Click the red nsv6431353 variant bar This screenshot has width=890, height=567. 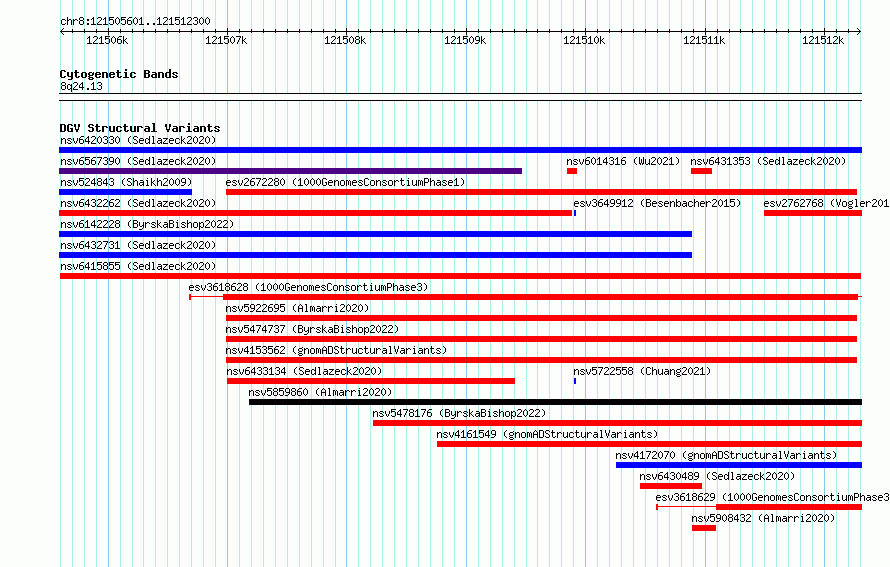point(702,171)
